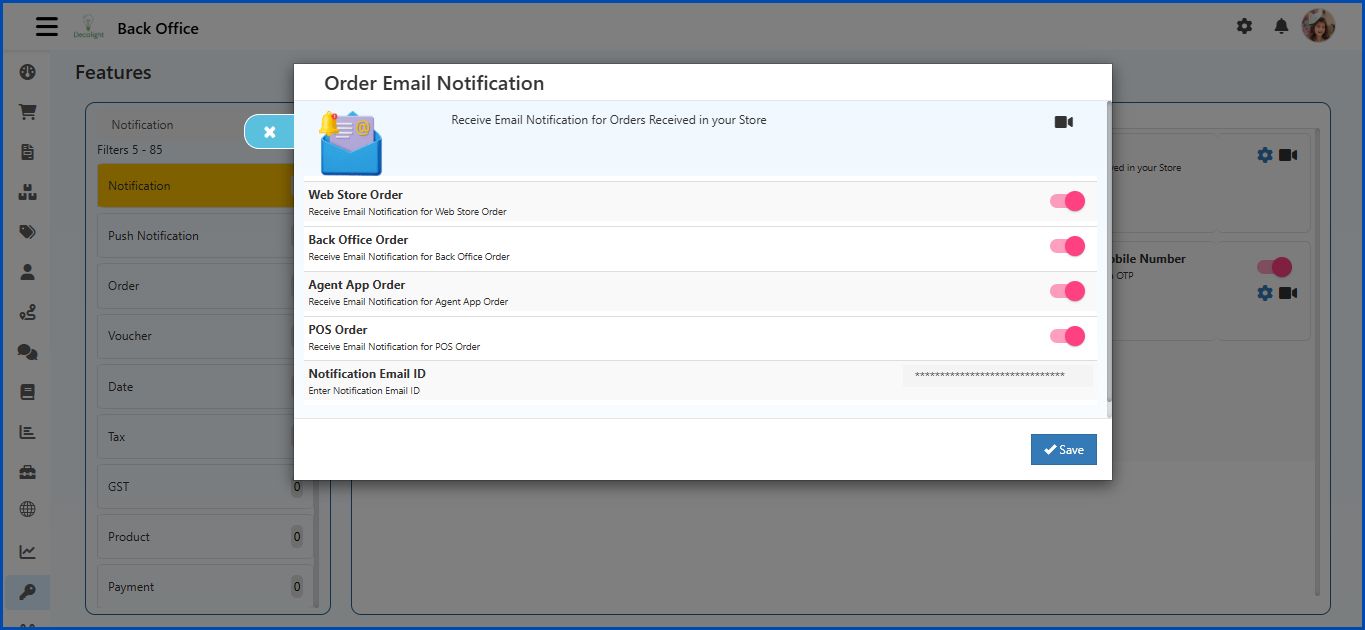Select the globe icon in the left sidebar
The image size is (1365, 630).
pyautogui.click(x=27, y=509)
